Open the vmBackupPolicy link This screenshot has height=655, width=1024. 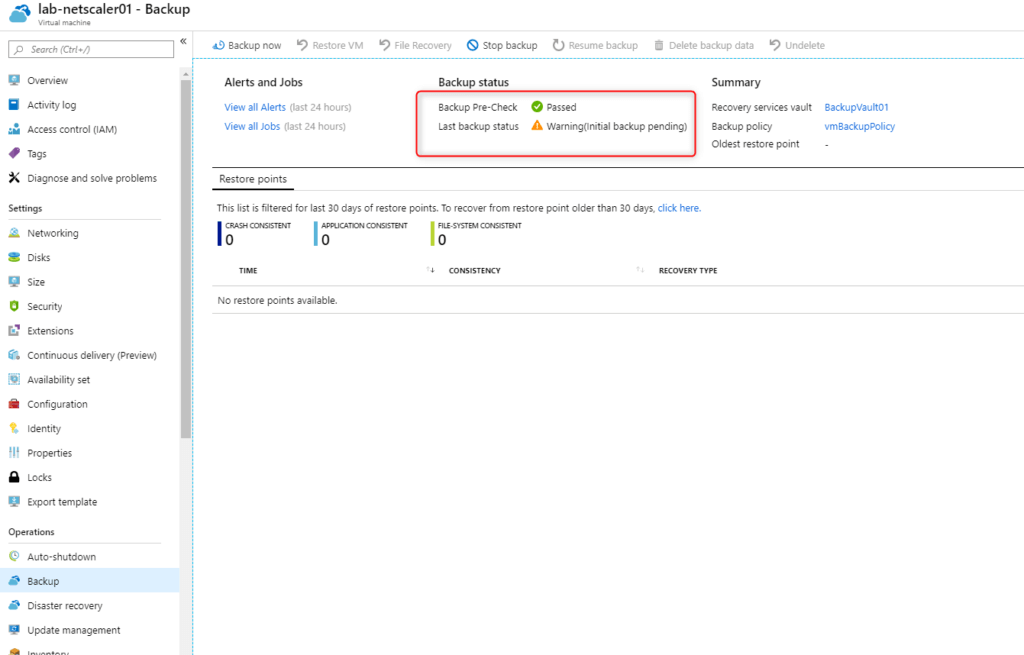tap(859, 126)
